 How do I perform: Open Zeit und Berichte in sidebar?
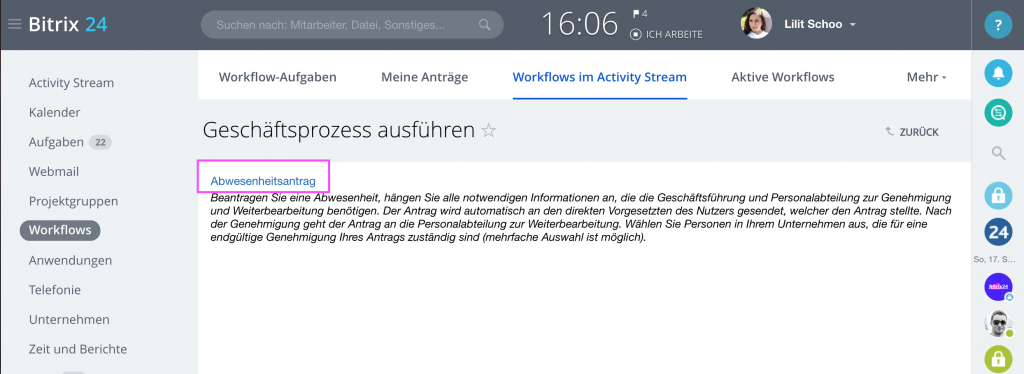pos(78,349)
